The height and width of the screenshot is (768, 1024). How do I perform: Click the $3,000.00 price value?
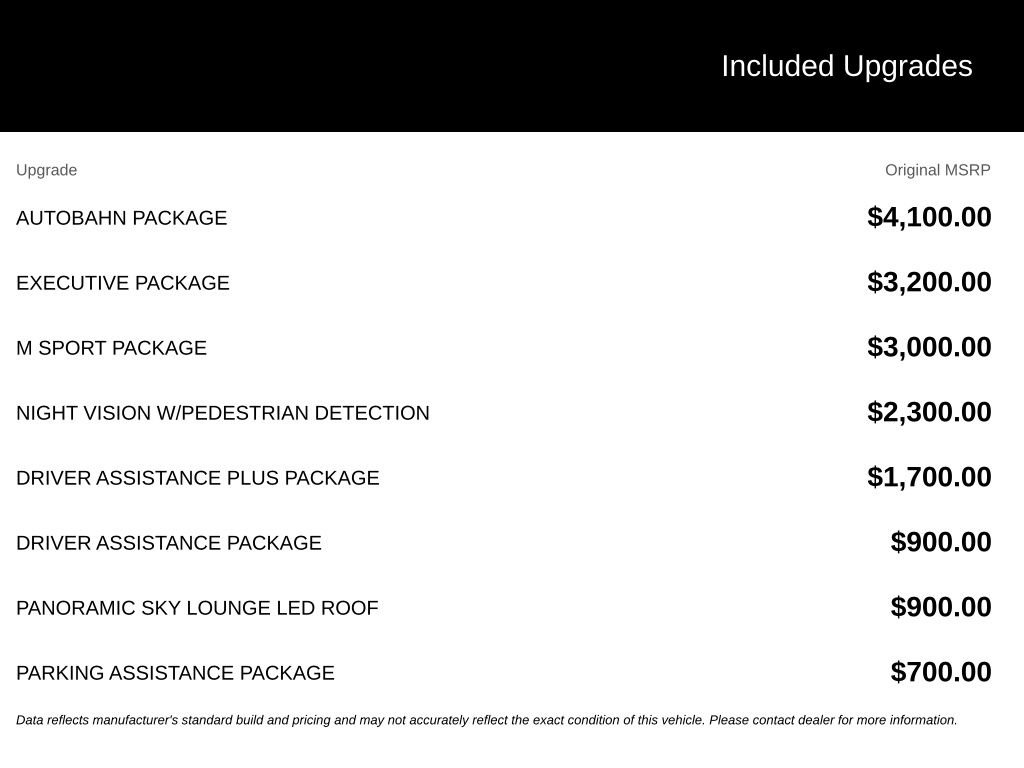[929, 347]
